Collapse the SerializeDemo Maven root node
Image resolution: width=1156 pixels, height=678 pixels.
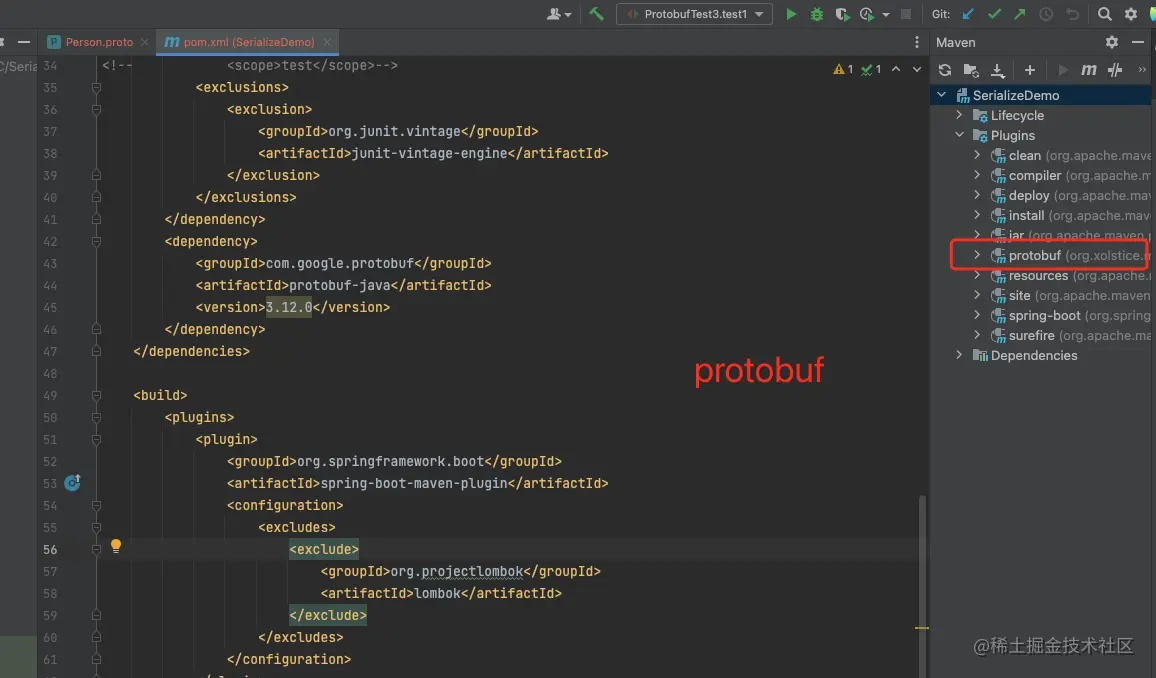[x=941, y=95]
